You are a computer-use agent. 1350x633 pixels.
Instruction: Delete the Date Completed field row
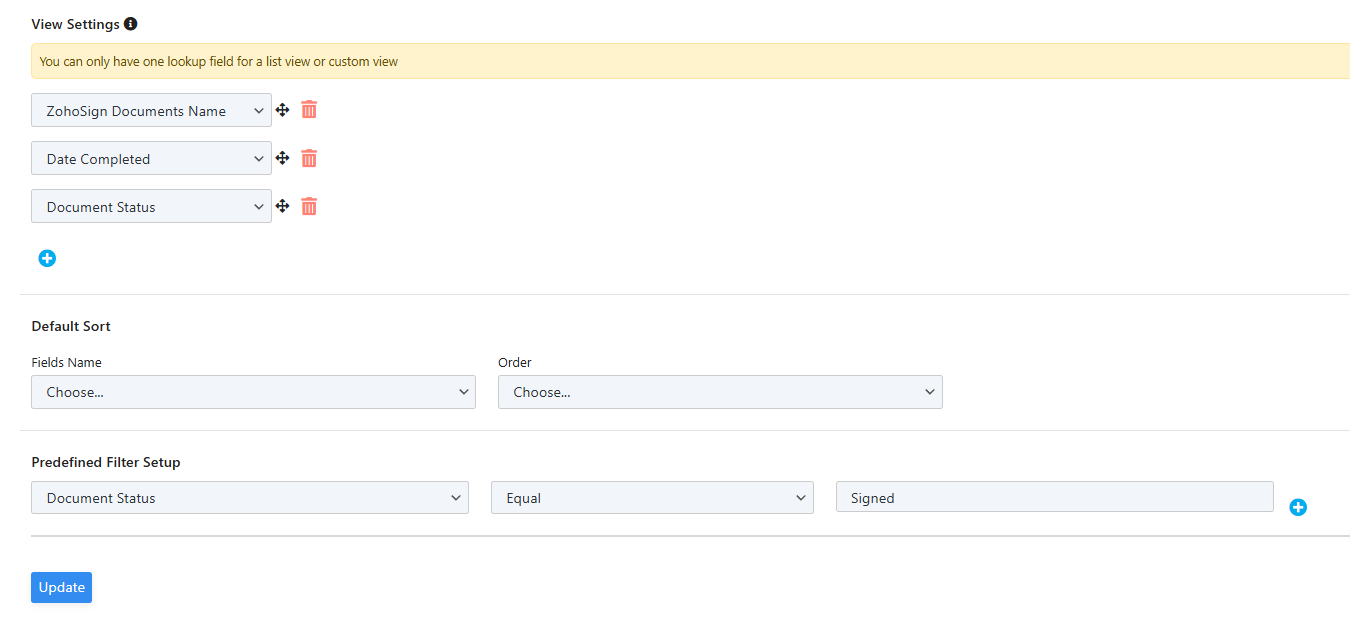pyautogui.click(x=309, y=158)
